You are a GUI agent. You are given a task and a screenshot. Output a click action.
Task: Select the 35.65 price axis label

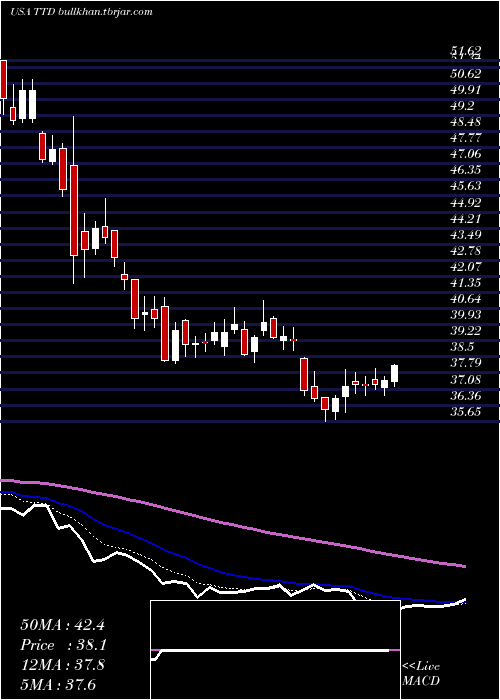coord(466,412)
